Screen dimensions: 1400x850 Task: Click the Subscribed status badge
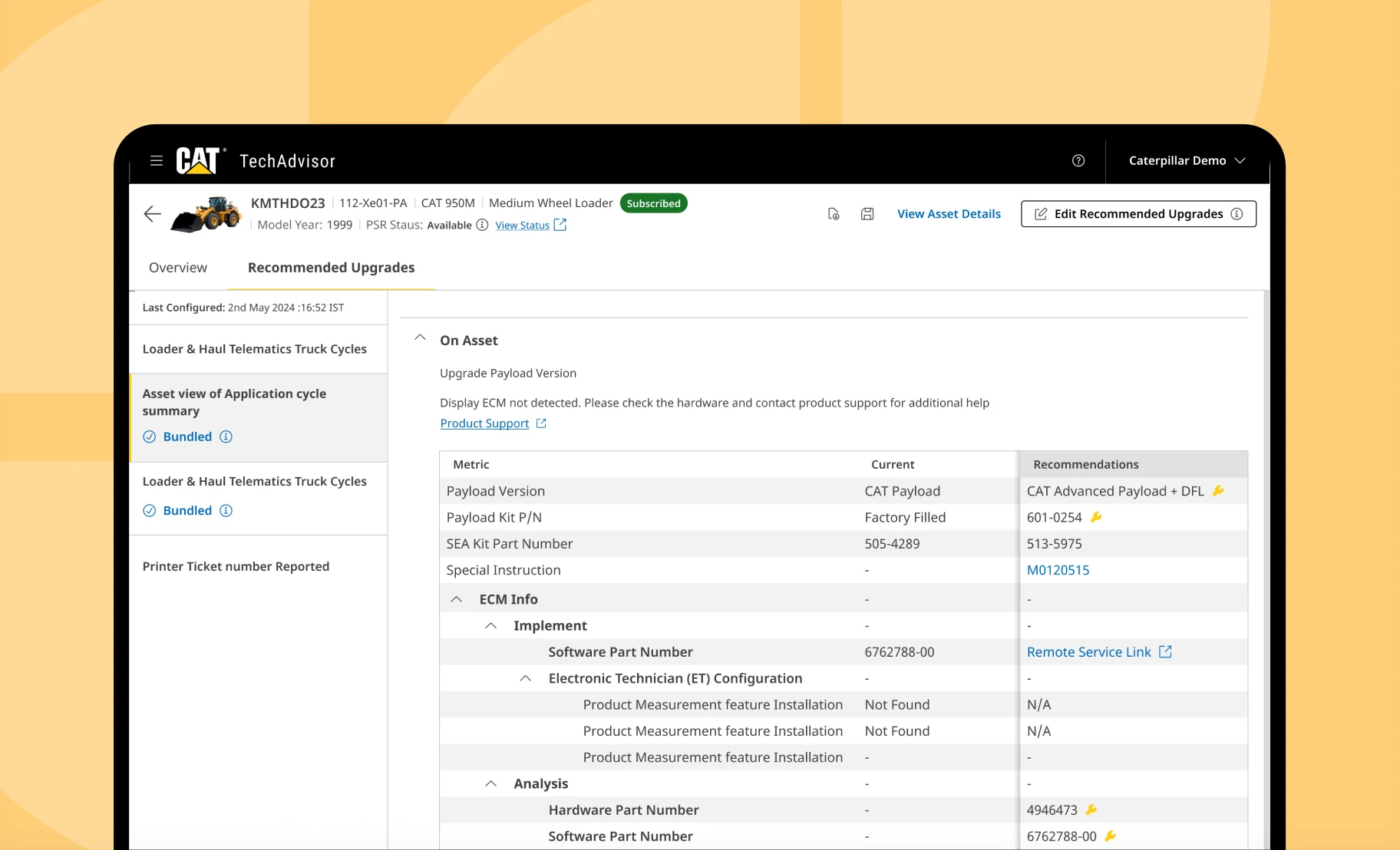point(653,203)
